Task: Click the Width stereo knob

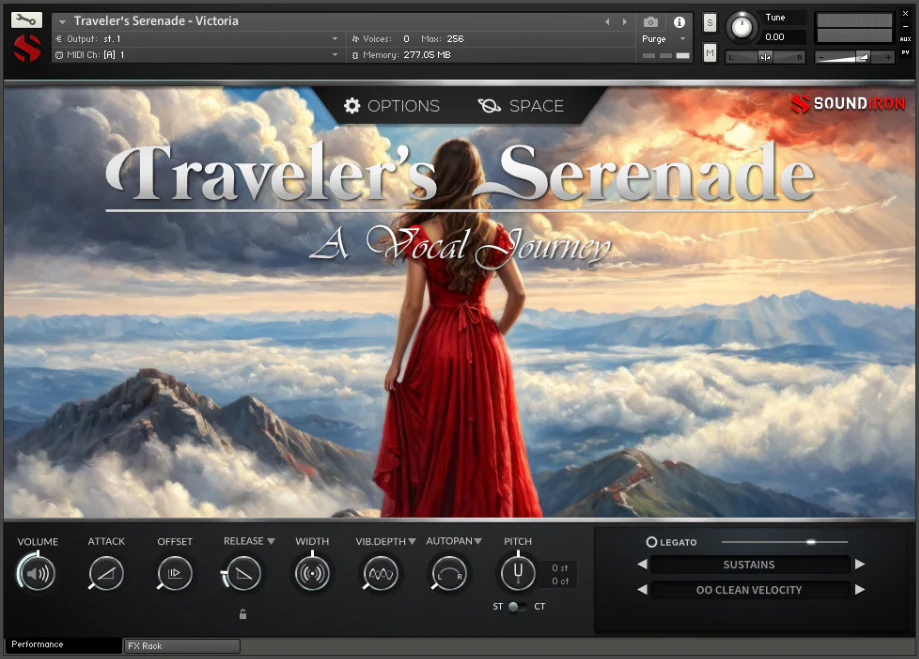Action: [x=312, y=572]
